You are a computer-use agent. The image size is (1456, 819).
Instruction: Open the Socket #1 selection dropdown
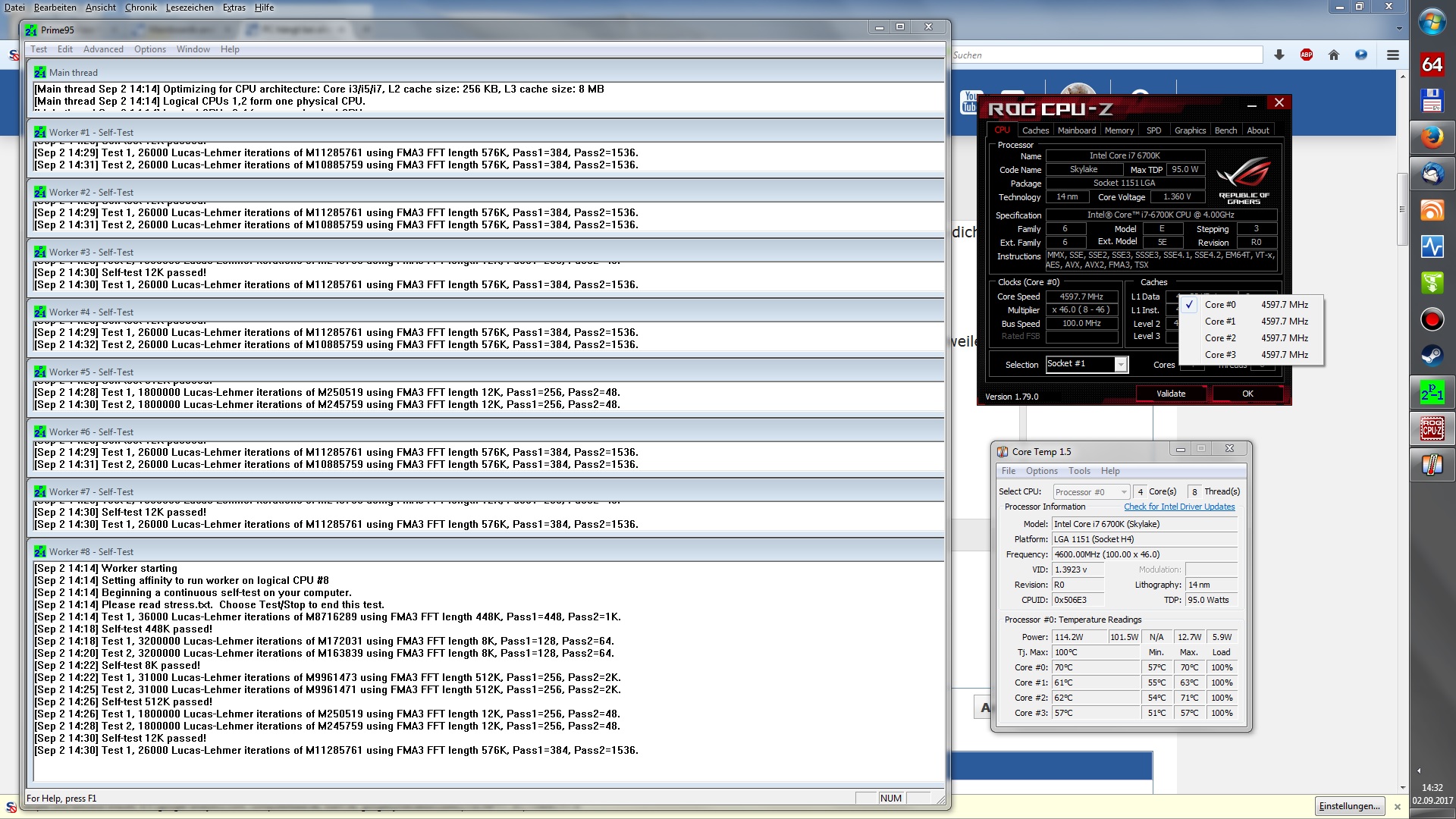tap(1120, 365)
